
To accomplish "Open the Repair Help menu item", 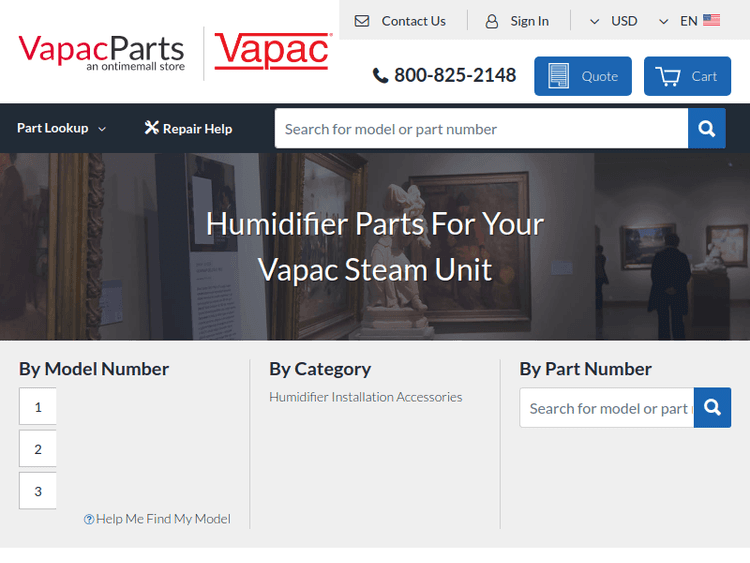I will pos(188,128).
